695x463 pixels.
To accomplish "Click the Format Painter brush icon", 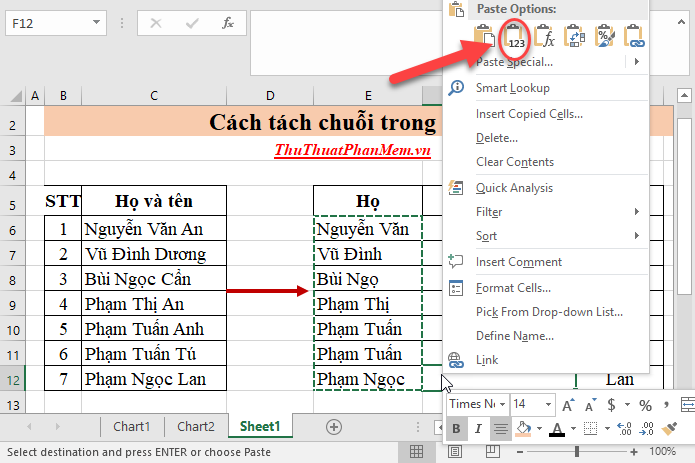I will [x=671, y=428].
